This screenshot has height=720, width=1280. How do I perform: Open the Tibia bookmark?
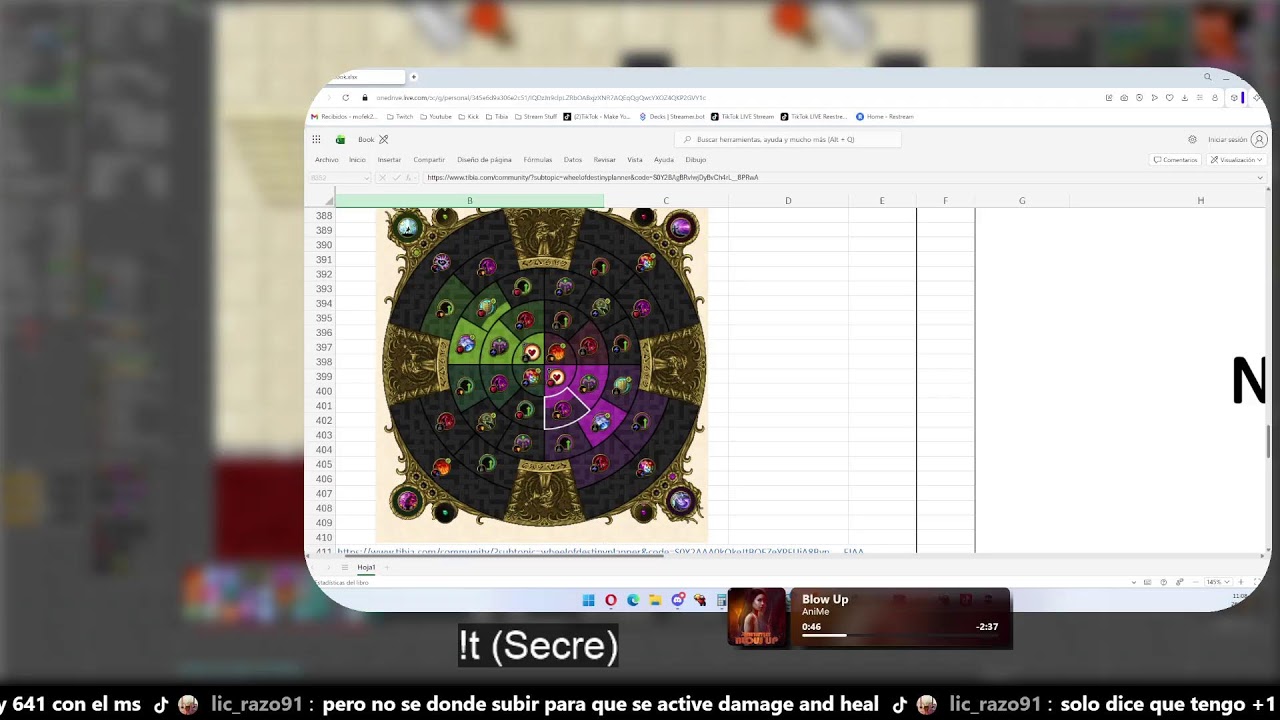496,117
